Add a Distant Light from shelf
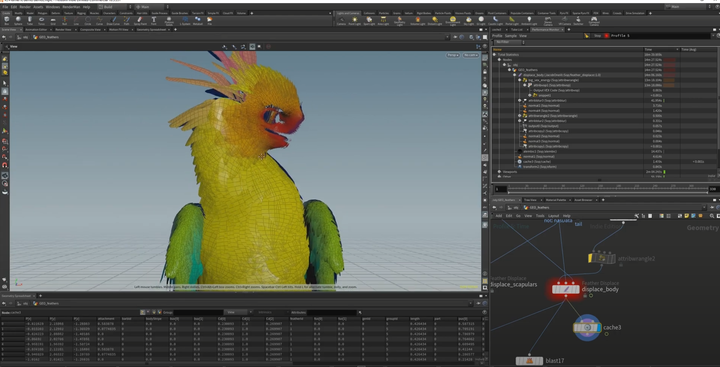 point(434,21)
